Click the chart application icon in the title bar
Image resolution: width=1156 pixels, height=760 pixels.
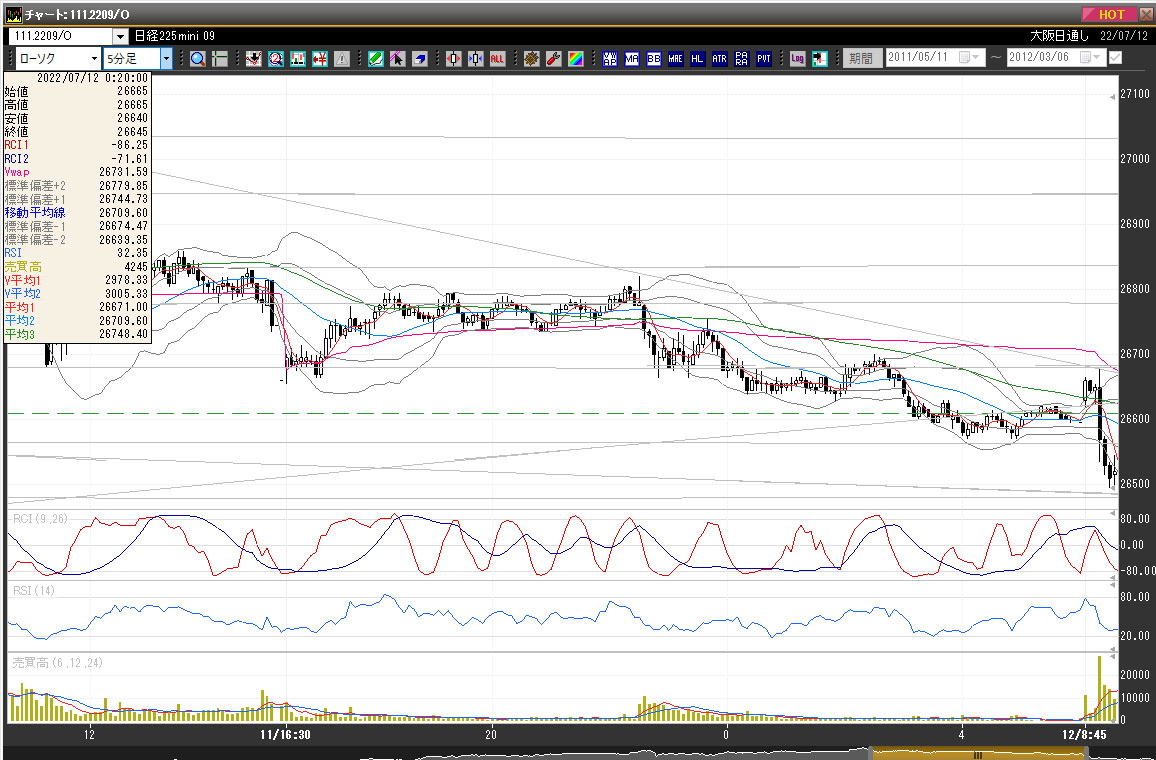[x=13, y=14]
